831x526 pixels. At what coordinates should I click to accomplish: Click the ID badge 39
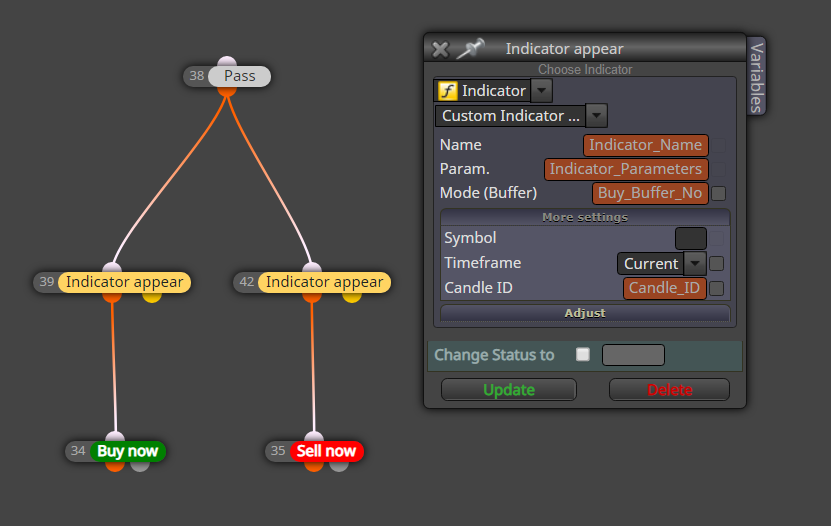click(x=47, y=282)
